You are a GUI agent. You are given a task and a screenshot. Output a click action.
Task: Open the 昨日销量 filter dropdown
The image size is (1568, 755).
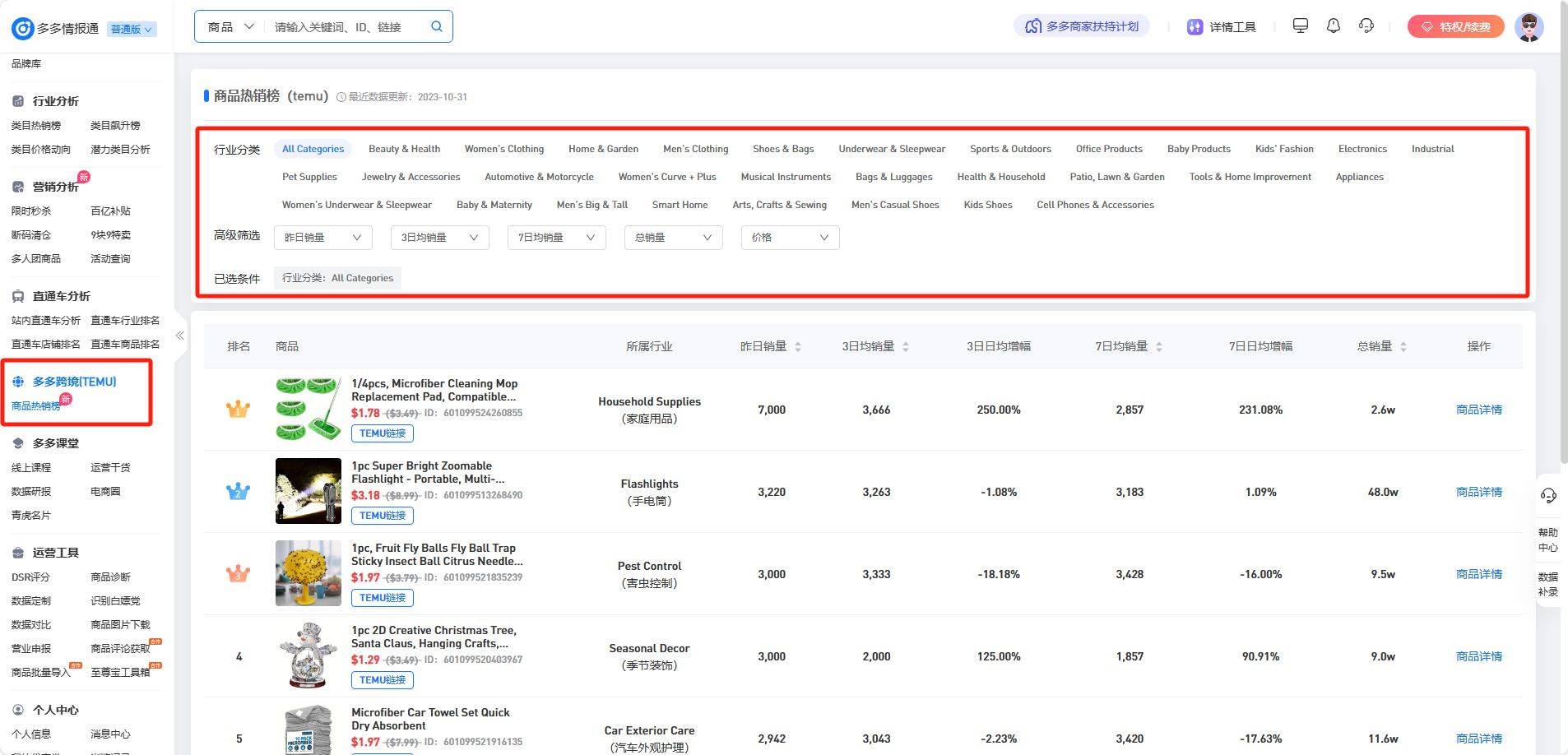coord(322,238)
